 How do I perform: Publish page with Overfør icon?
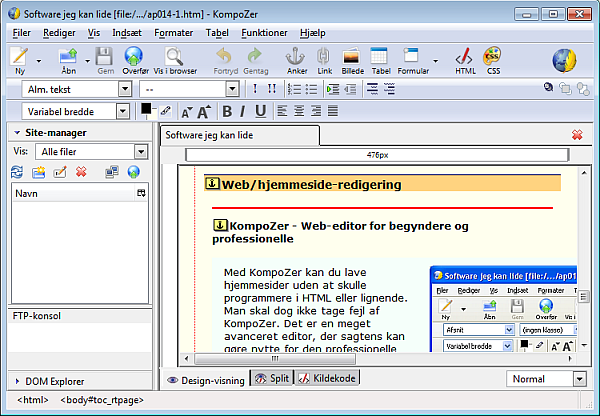pos(135,60)
